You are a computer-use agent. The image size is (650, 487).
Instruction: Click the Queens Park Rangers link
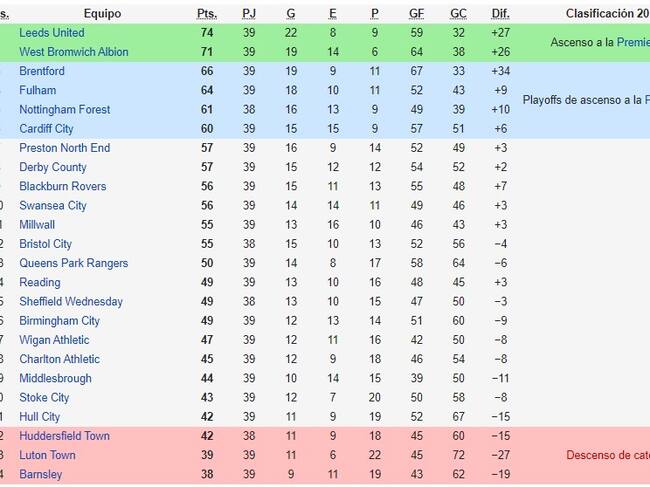[74, 263]
